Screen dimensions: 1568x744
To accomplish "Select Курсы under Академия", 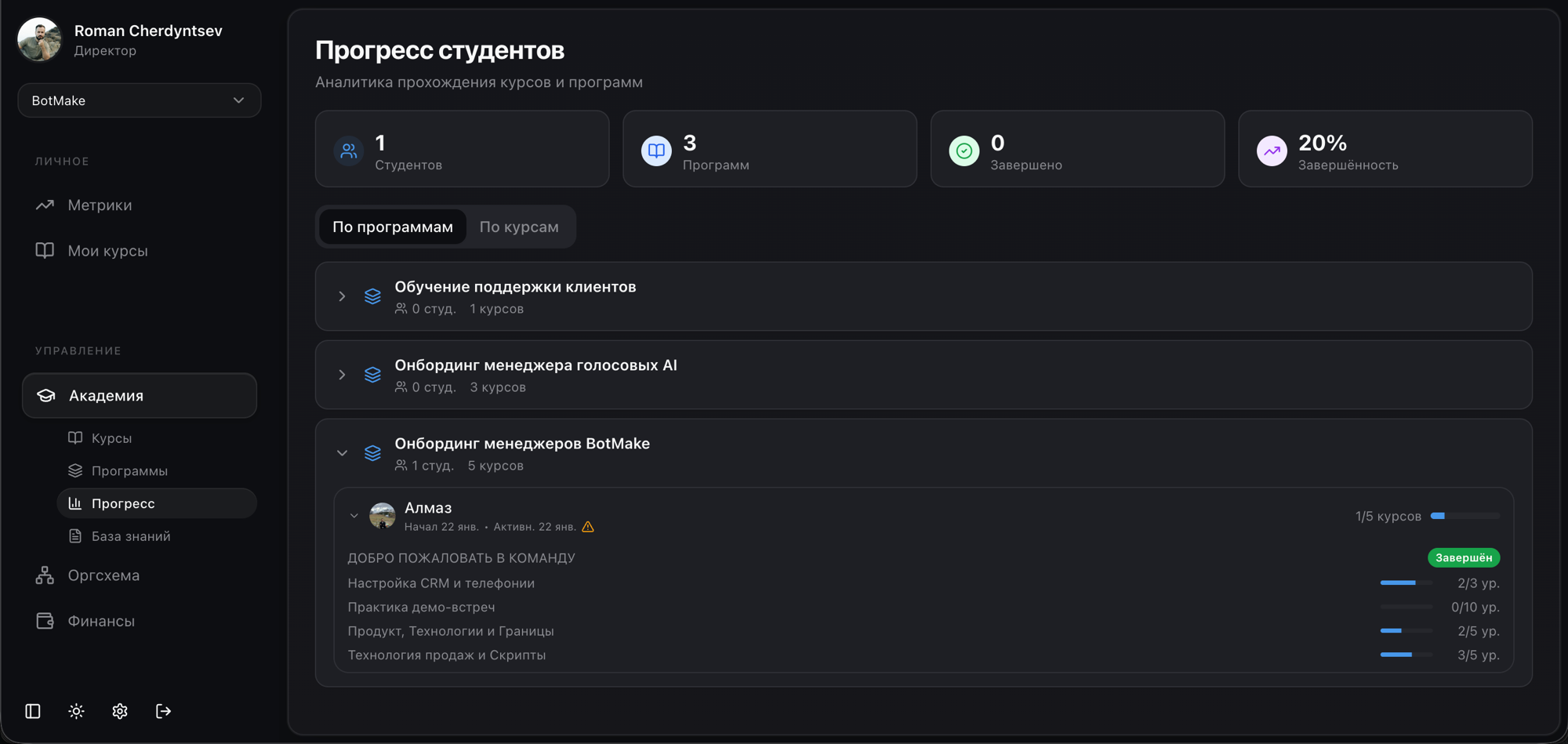I will tap(111, 437).
